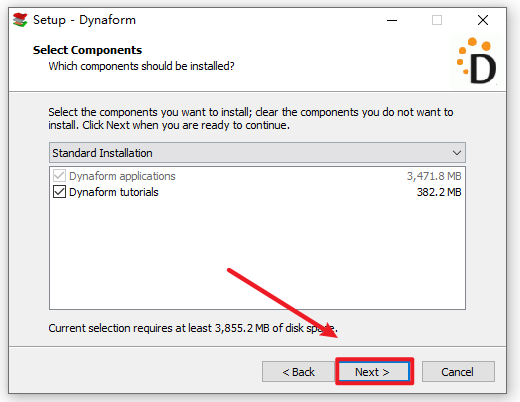Go back with the Back button

point(298,372)
